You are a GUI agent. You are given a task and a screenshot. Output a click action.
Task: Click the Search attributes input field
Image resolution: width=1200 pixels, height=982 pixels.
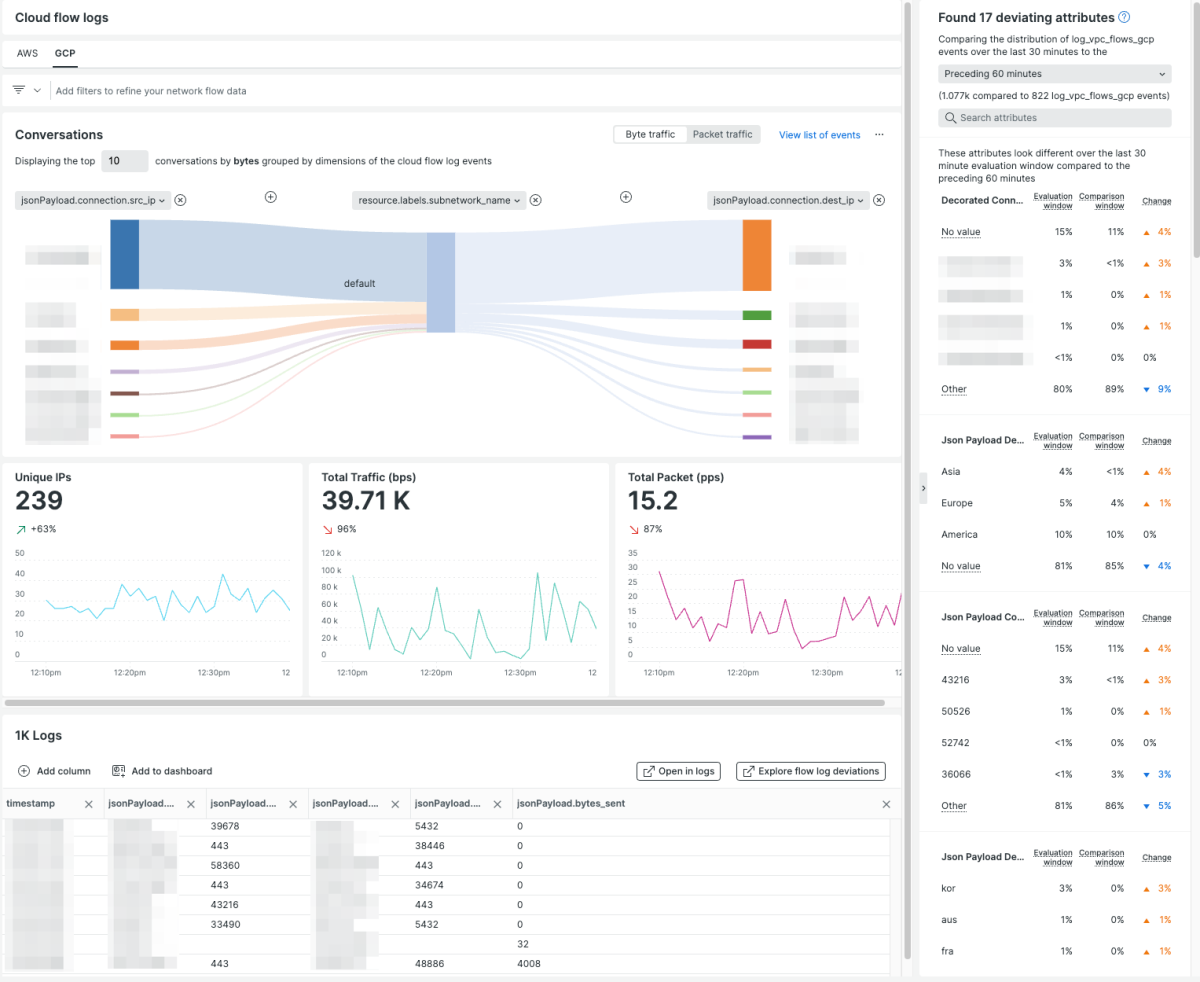click(x=1054, y=118)
